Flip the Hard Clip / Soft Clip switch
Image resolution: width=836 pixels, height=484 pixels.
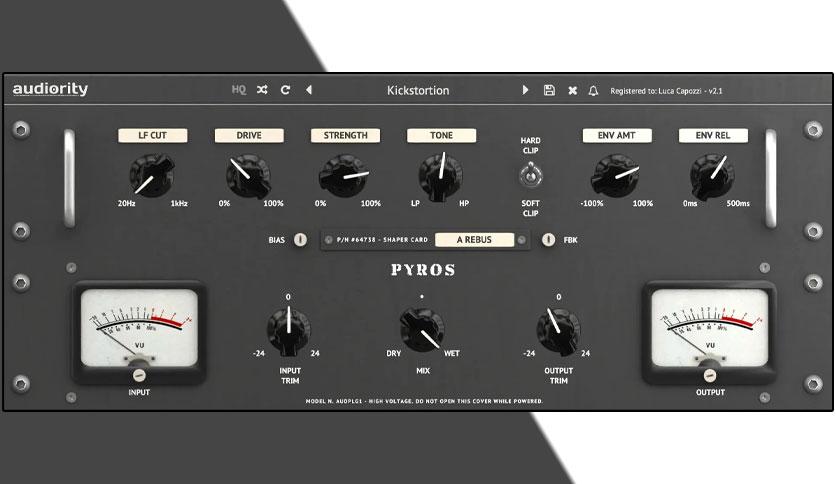(x=530, y=175)
